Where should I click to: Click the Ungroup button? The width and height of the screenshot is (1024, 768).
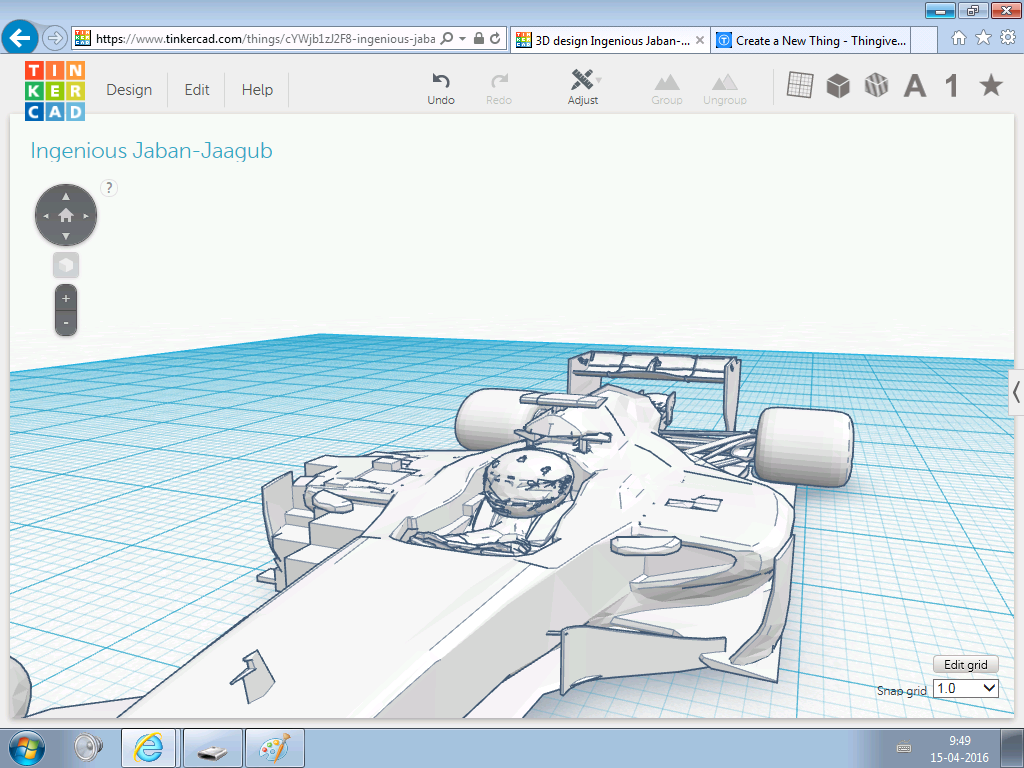pos(725,89)
